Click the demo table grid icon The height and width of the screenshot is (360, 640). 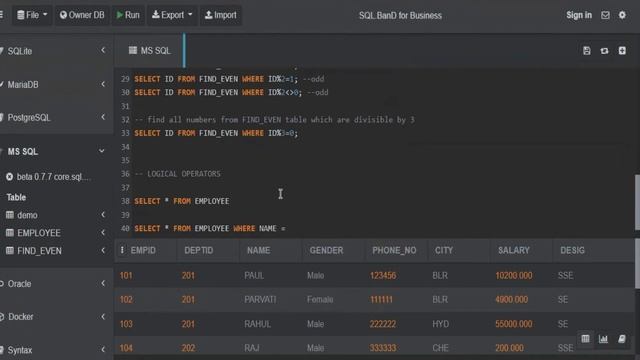(x=10, y=215)
